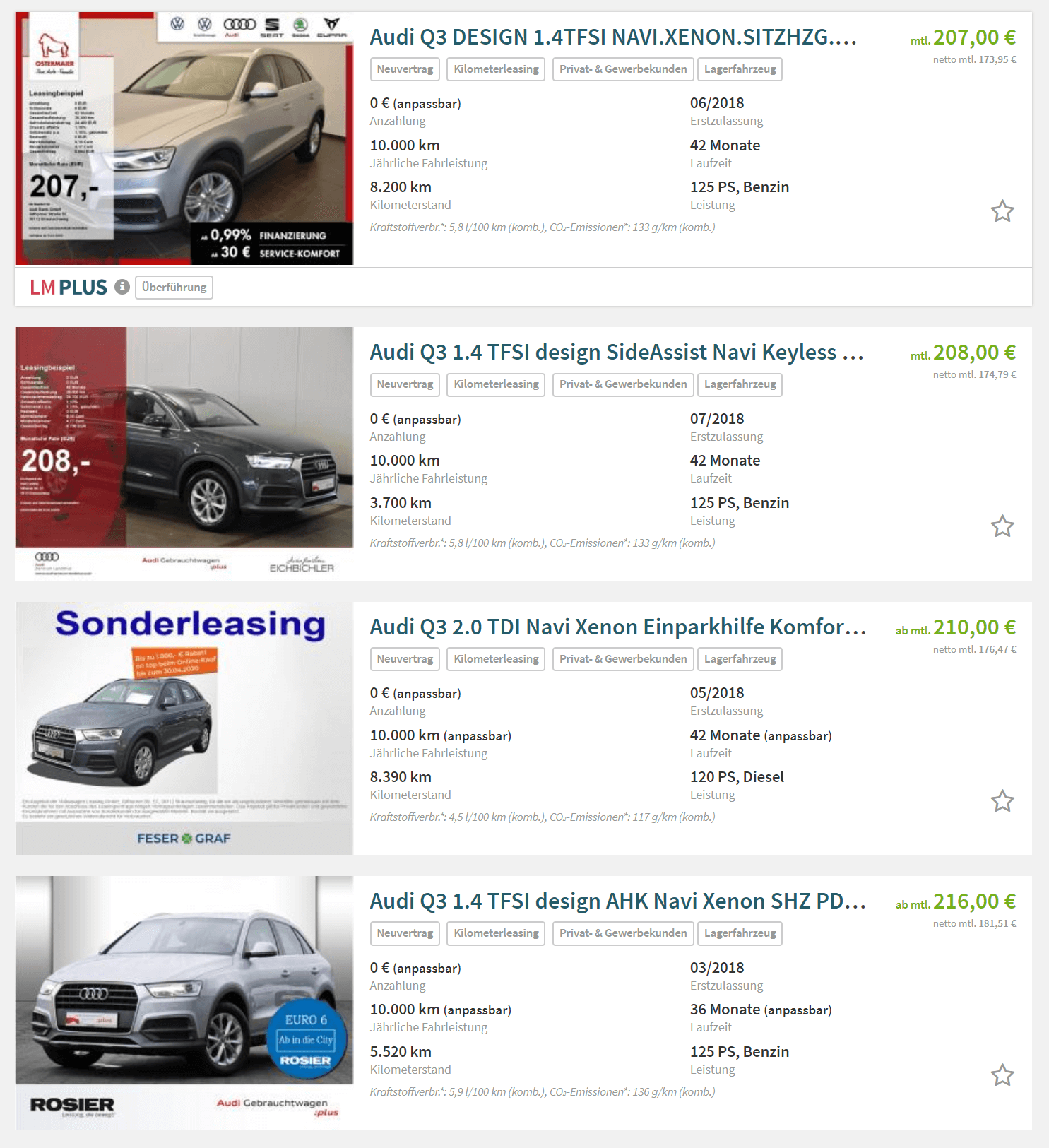Click the 3.700 km Kilometerstand value
Screen dimensions: 1049x1148
click(401, 503)
